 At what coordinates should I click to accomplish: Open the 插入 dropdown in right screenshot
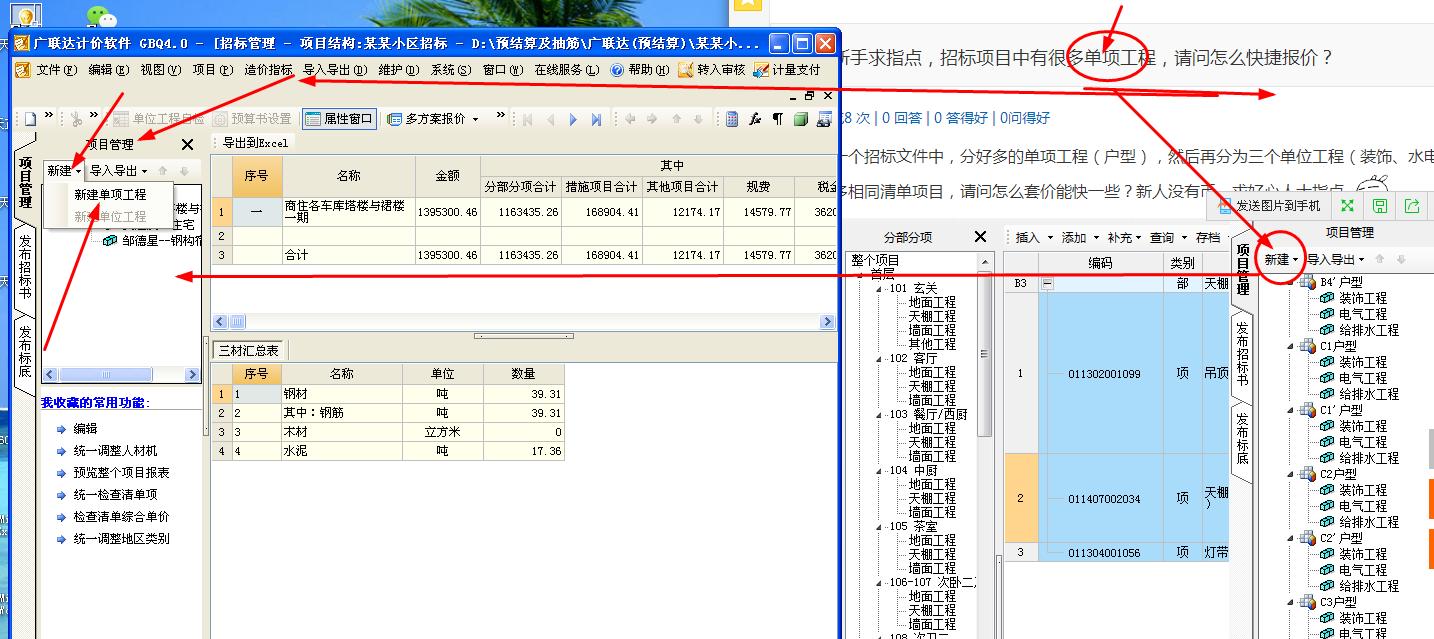pos(1033,238)
